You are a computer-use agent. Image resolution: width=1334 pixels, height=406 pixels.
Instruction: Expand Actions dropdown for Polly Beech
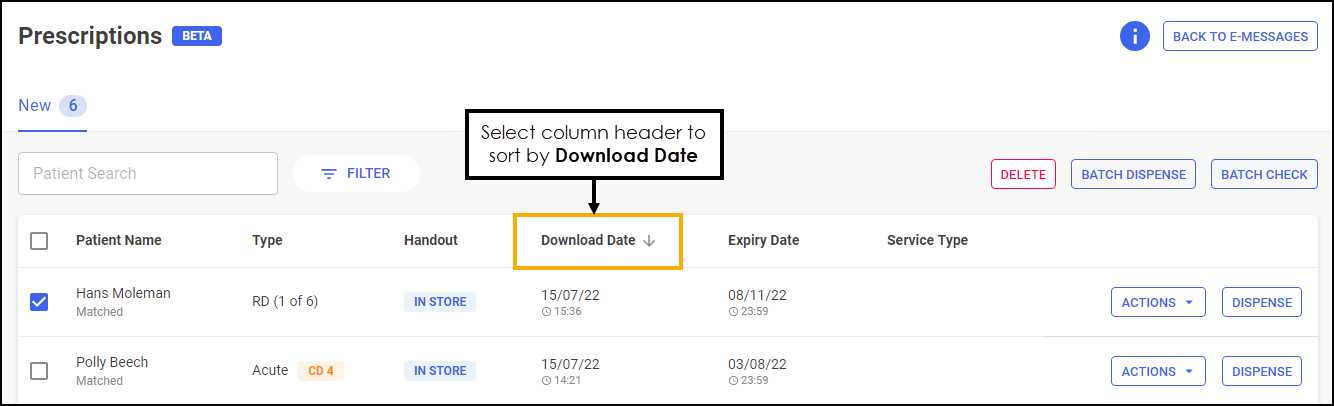pyautogui.click(x=1158, y=372)
